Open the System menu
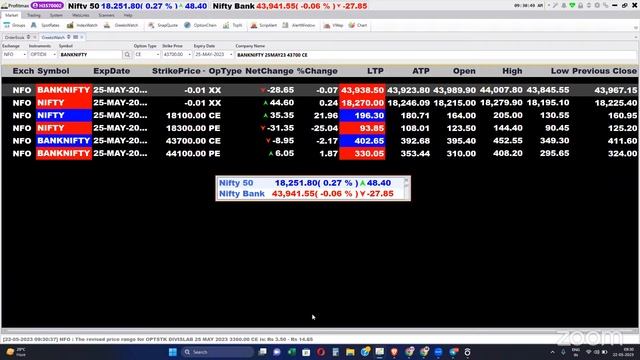Image resolution: width=640 pixels, height=360 pixels. coord(56,15)
